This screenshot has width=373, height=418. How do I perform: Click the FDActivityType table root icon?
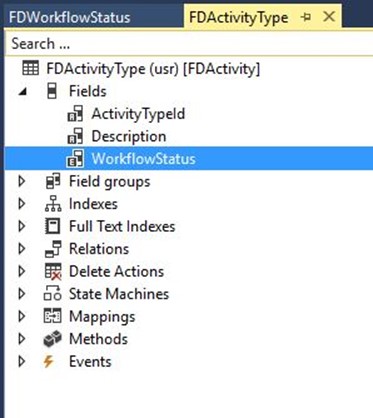click(x=30, y=68)
